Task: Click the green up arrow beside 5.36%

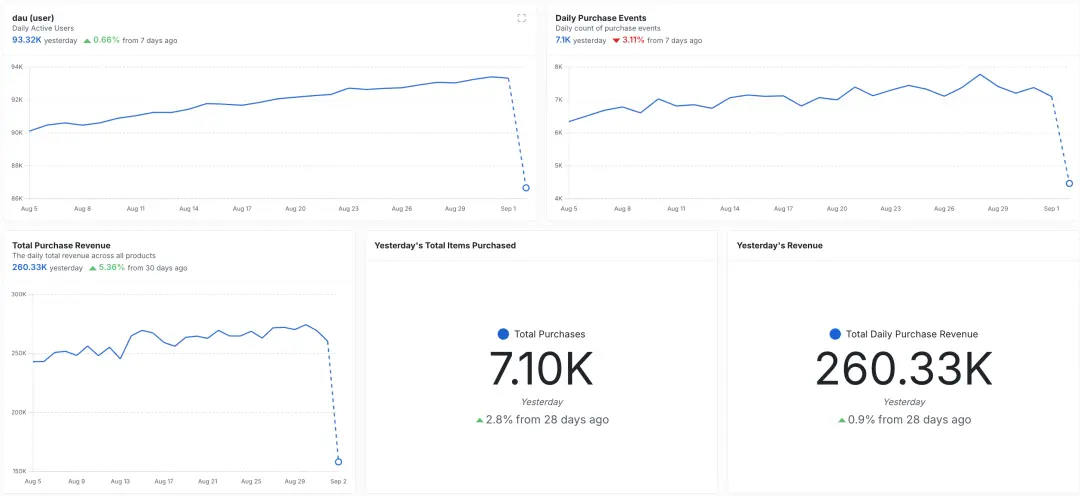Action: click(x=92, y=268)
